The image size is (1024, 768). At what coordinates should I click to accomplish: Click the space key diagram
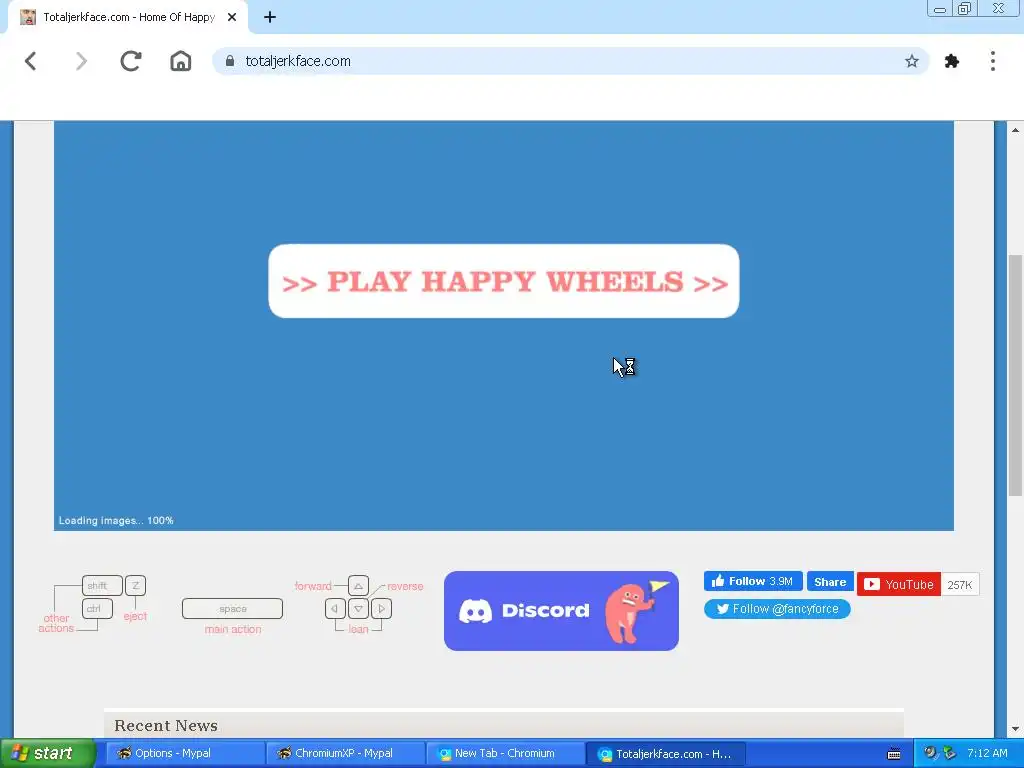click(x=232, y=609)
